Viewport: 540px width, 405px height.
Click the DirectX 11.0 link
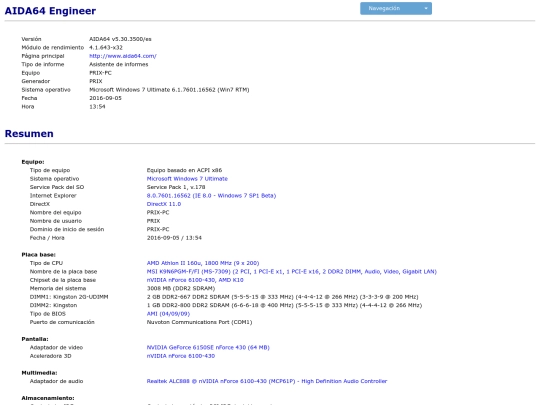tap(164, 204)
